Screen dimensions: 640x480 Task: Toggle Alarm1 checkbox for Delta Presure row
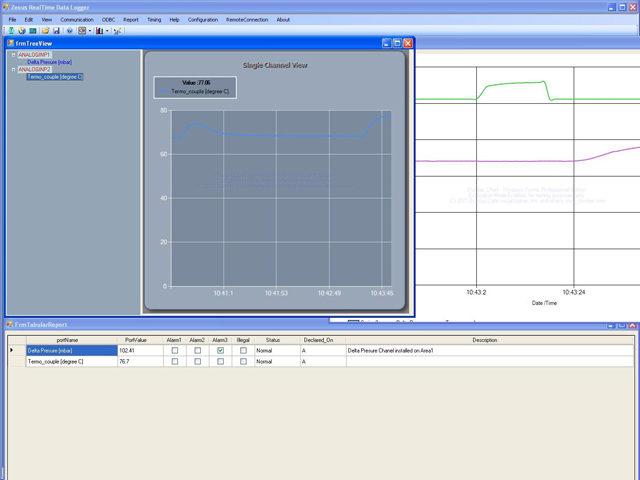click(175, 350)
